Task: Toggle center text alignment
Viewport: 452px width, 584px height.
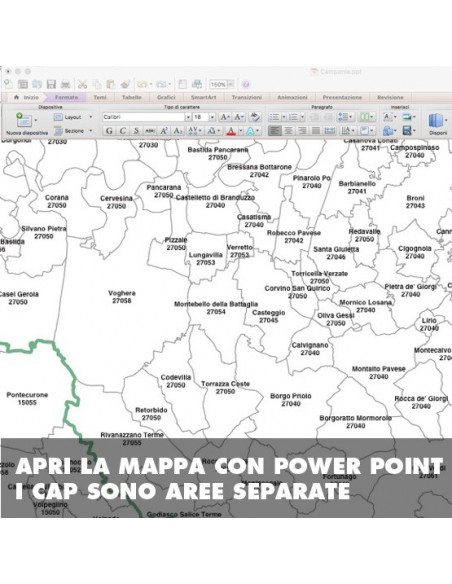Action: coord(288,131)
